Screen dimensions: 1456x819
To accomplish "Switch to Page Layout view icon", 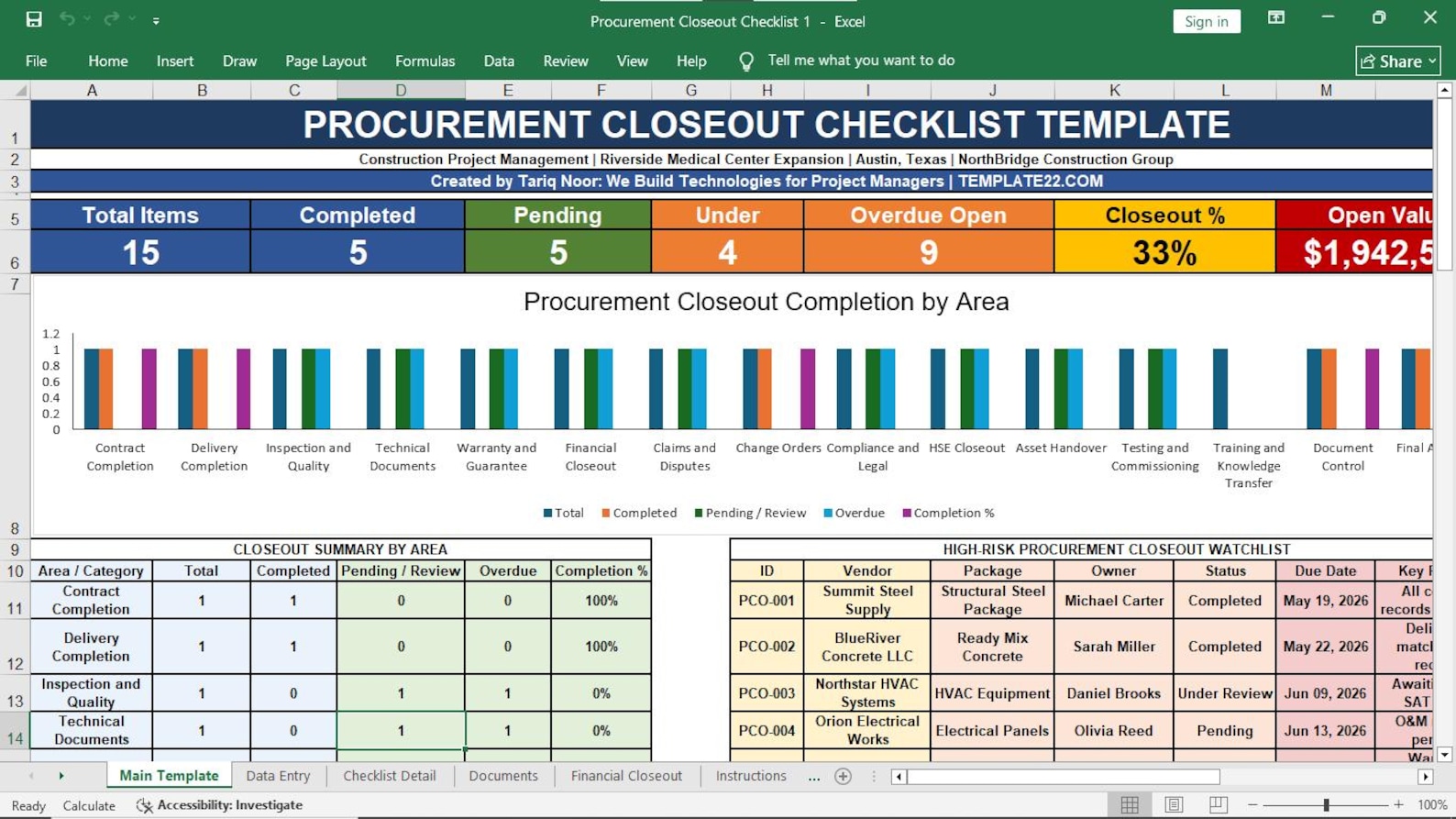I will tap(1174, 804).
